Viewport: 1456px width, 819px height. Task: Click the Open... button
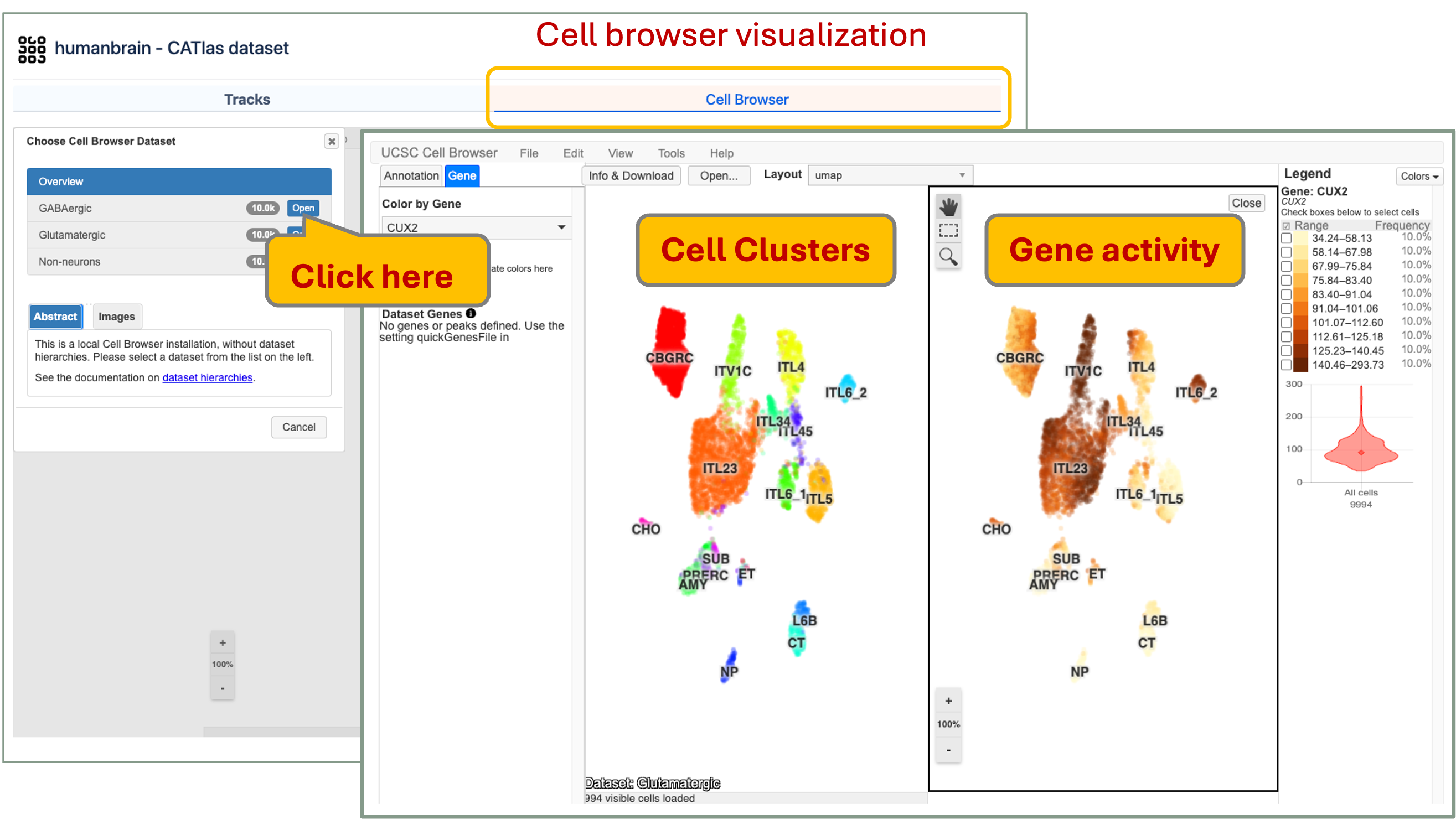coord(719,175)
